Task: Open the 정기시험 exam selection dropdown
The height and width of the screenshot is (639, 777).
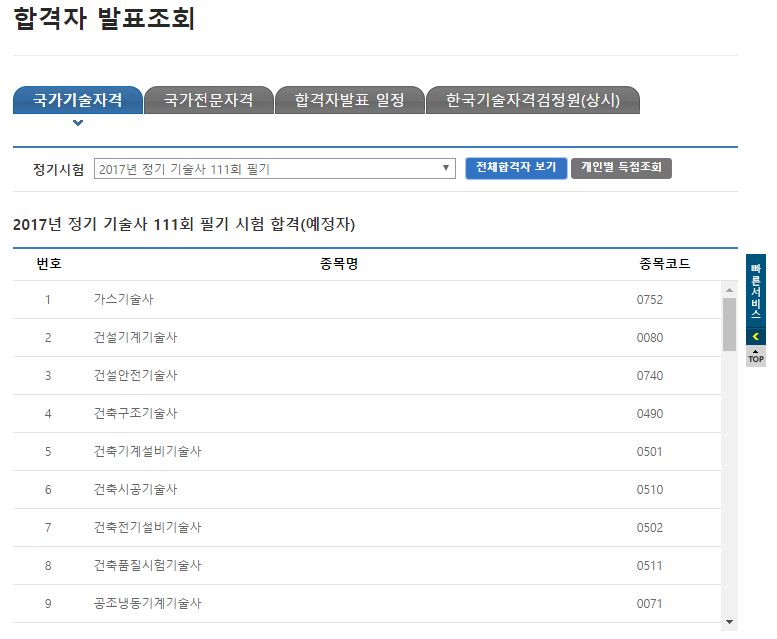Action: tap(275, 169)
